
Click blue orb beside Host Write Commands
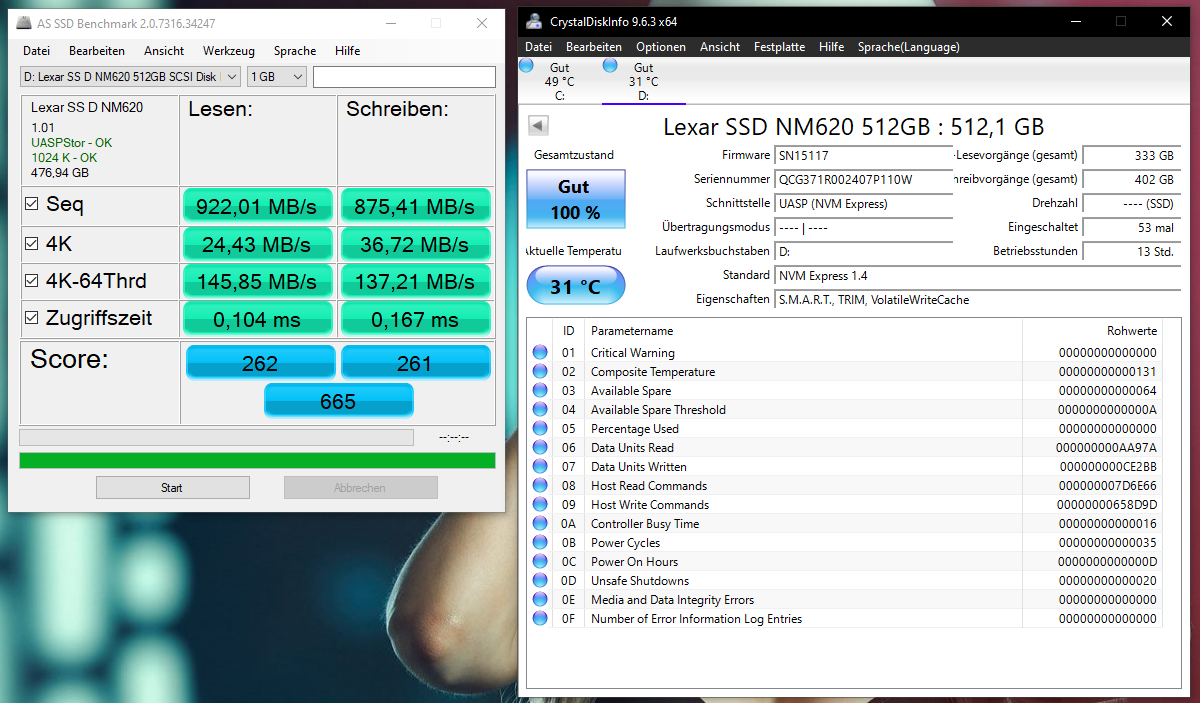tap(540, 504)
